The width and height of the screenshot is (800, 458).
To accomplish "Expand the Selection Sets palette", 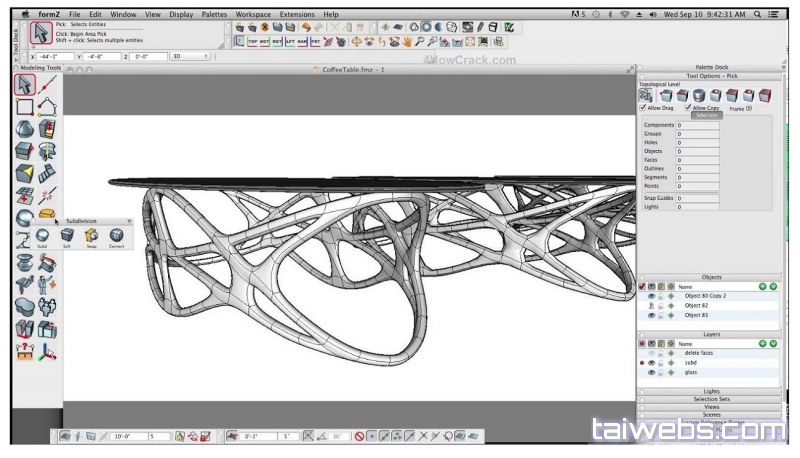I will [711, 399].
